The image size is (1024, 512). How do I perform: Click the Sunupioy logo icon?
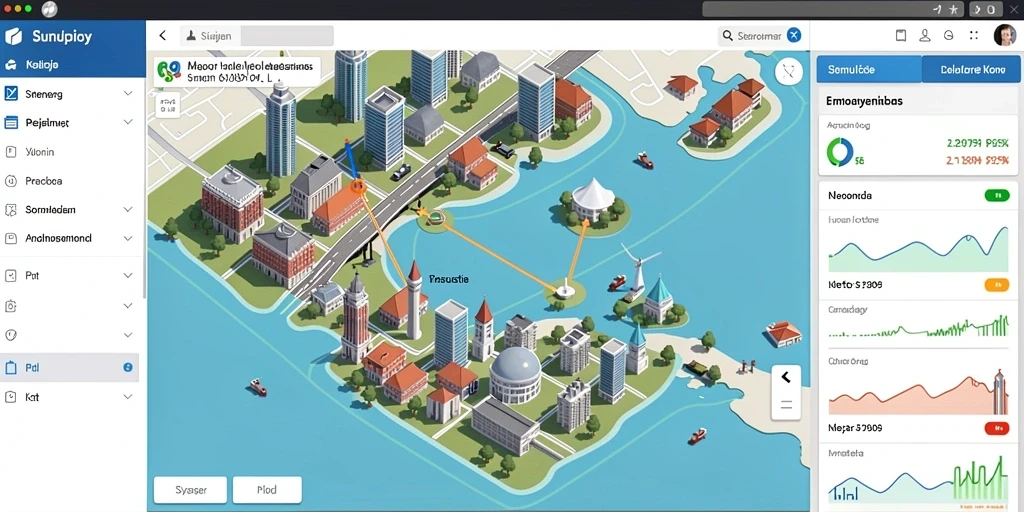pyautogui.click(x=13, y=37)
